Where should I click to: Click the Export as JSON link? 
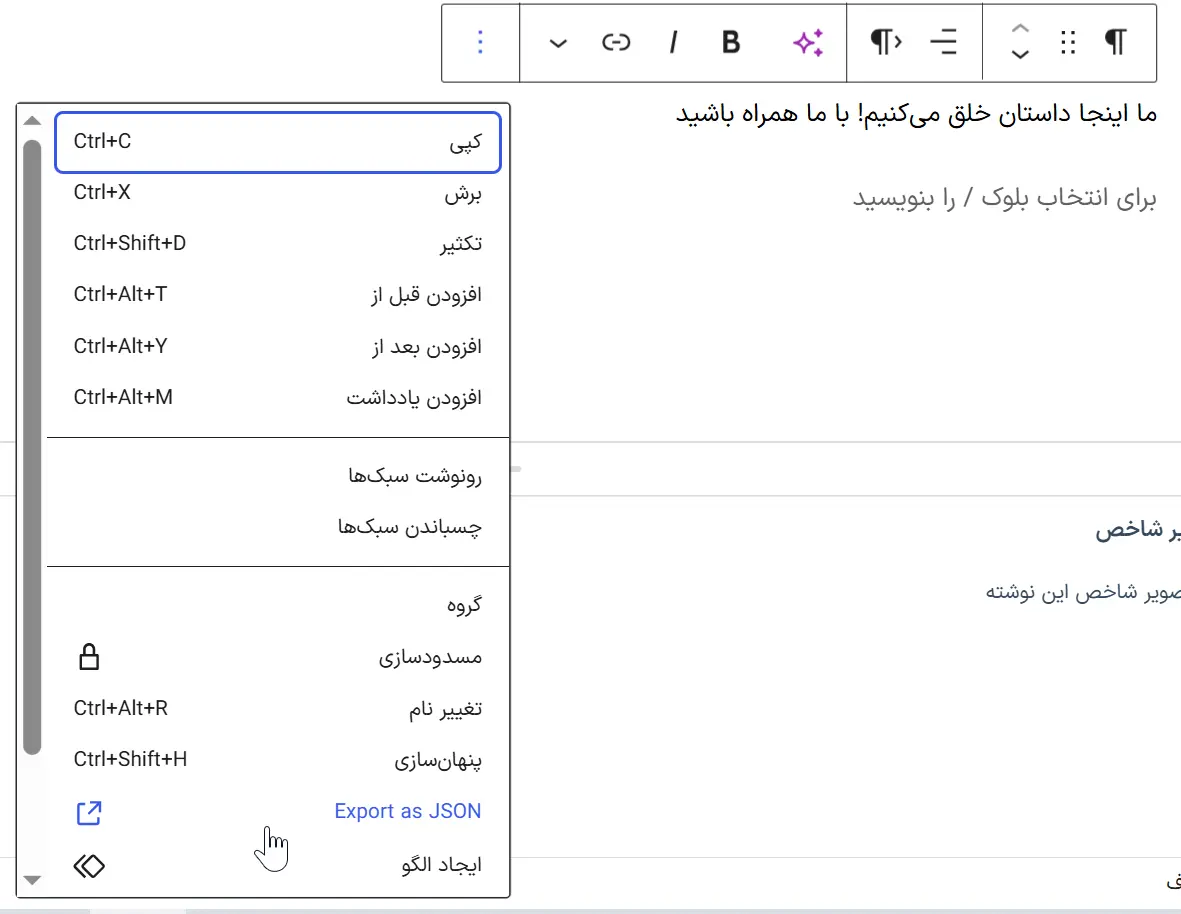click(407, 812)
